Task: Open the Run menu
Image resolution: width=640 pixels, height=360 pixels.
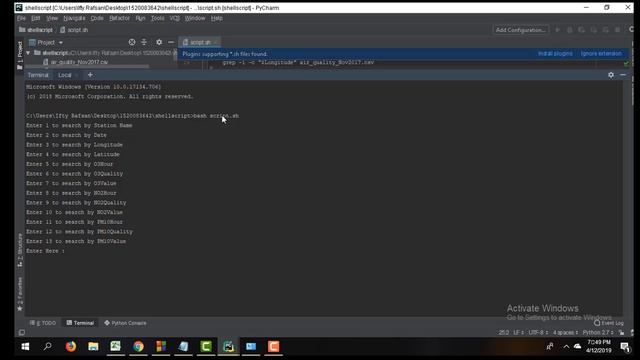Action: pyautogui.click(x=140, y=18)
